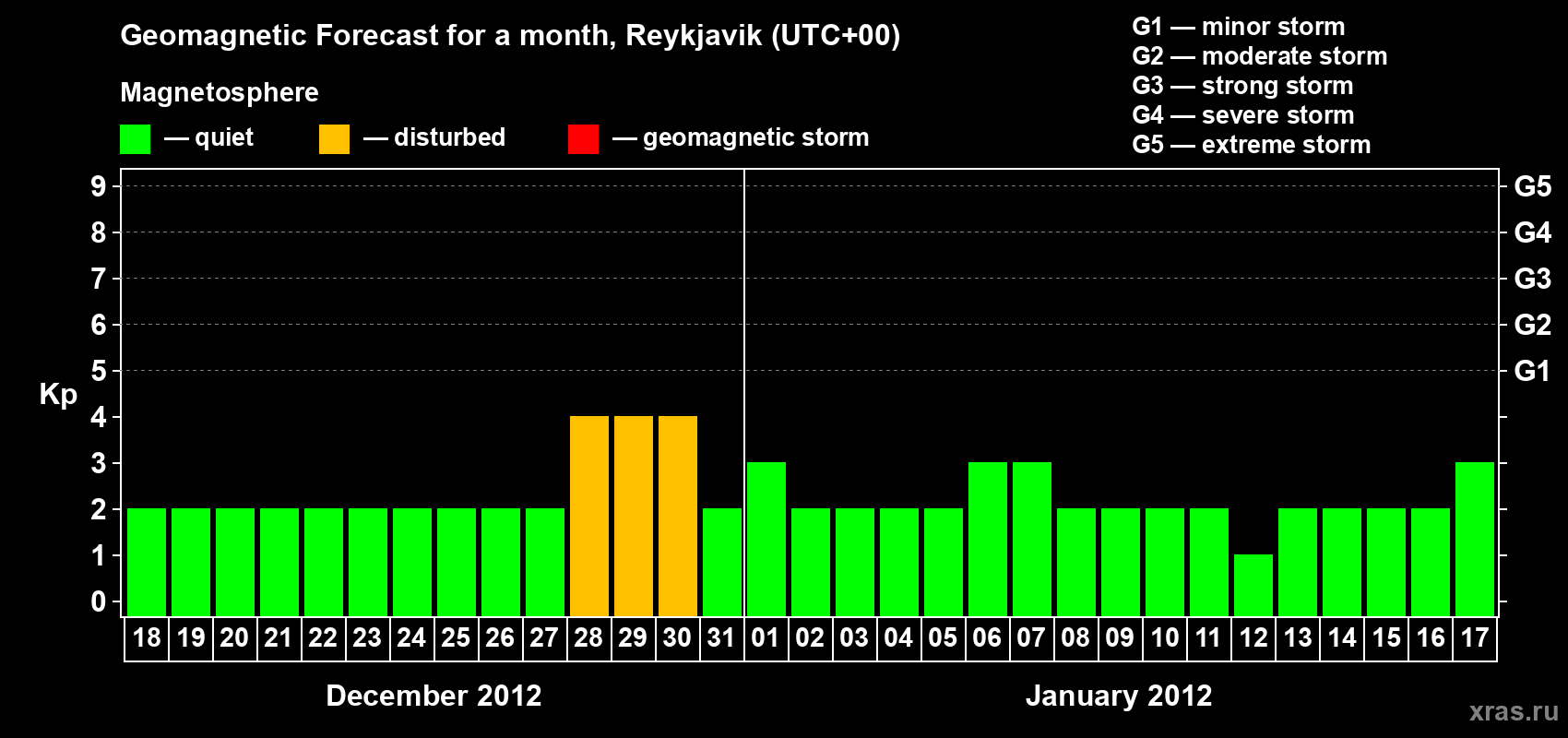Click the date cell '28'
Image resolution: width=1568 pixels, height=738 pixels.
(588, 638)
